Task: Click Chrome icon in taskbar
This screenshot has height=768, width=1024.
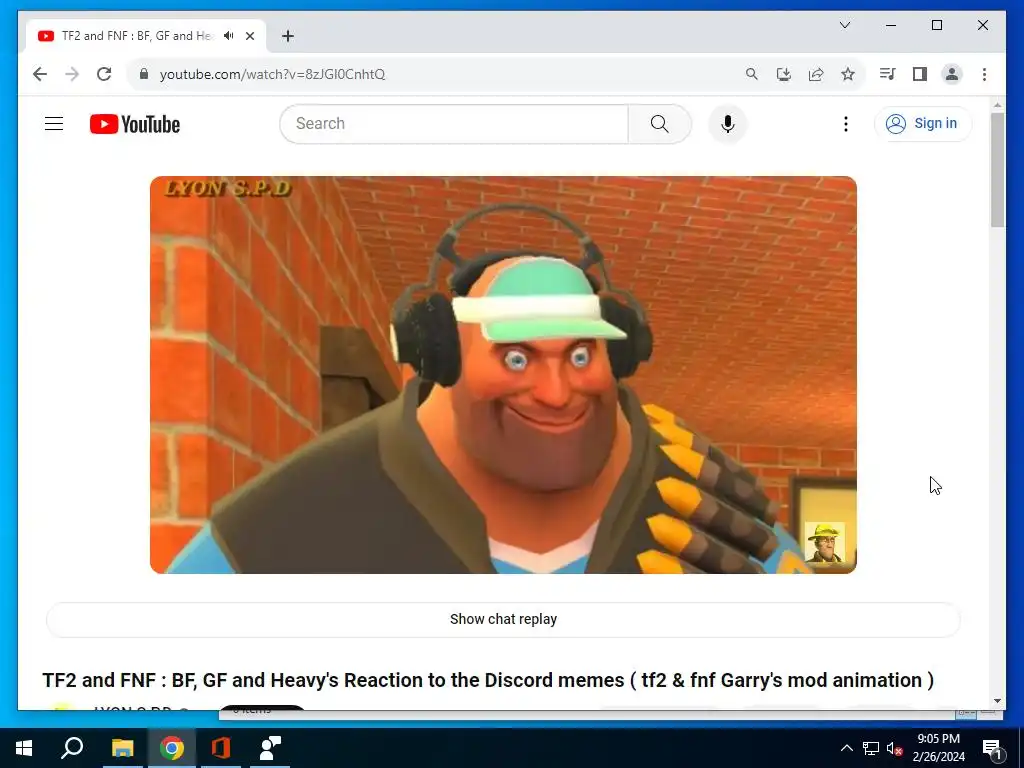Action: click(x=171, y=748)
